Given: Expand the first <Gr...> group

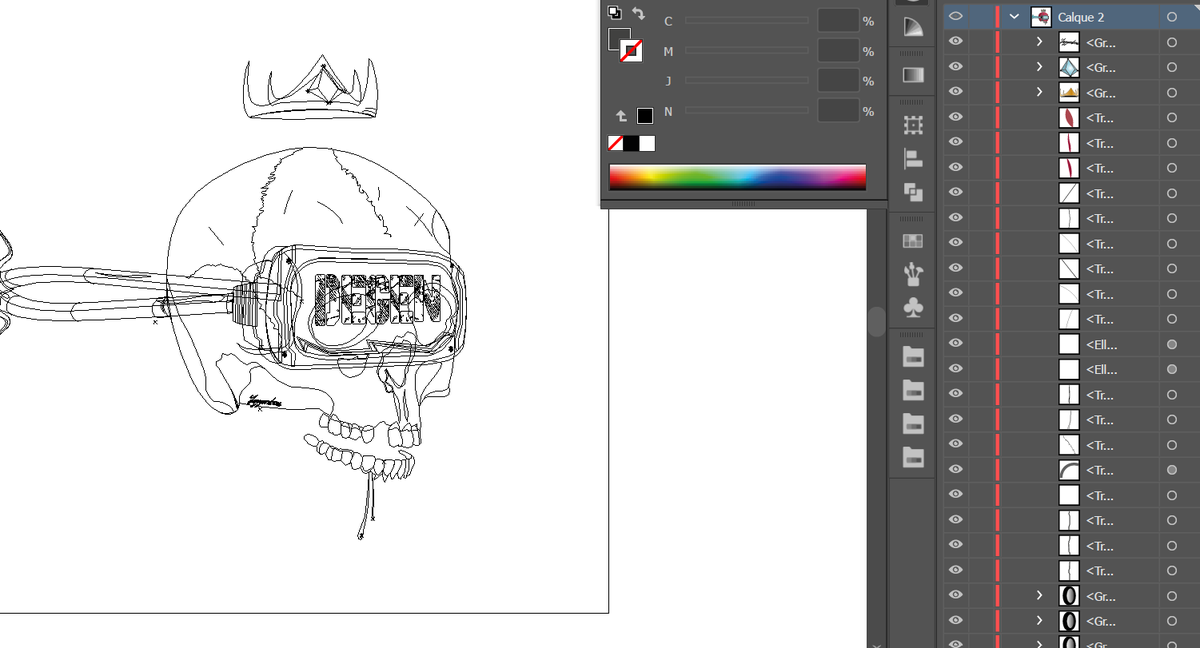Looking at the screenshot, I should pyautogui.click(x=1040, y=42).
